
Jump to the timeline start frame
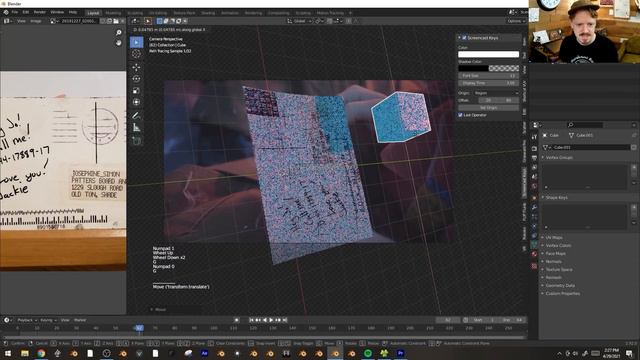251,320
